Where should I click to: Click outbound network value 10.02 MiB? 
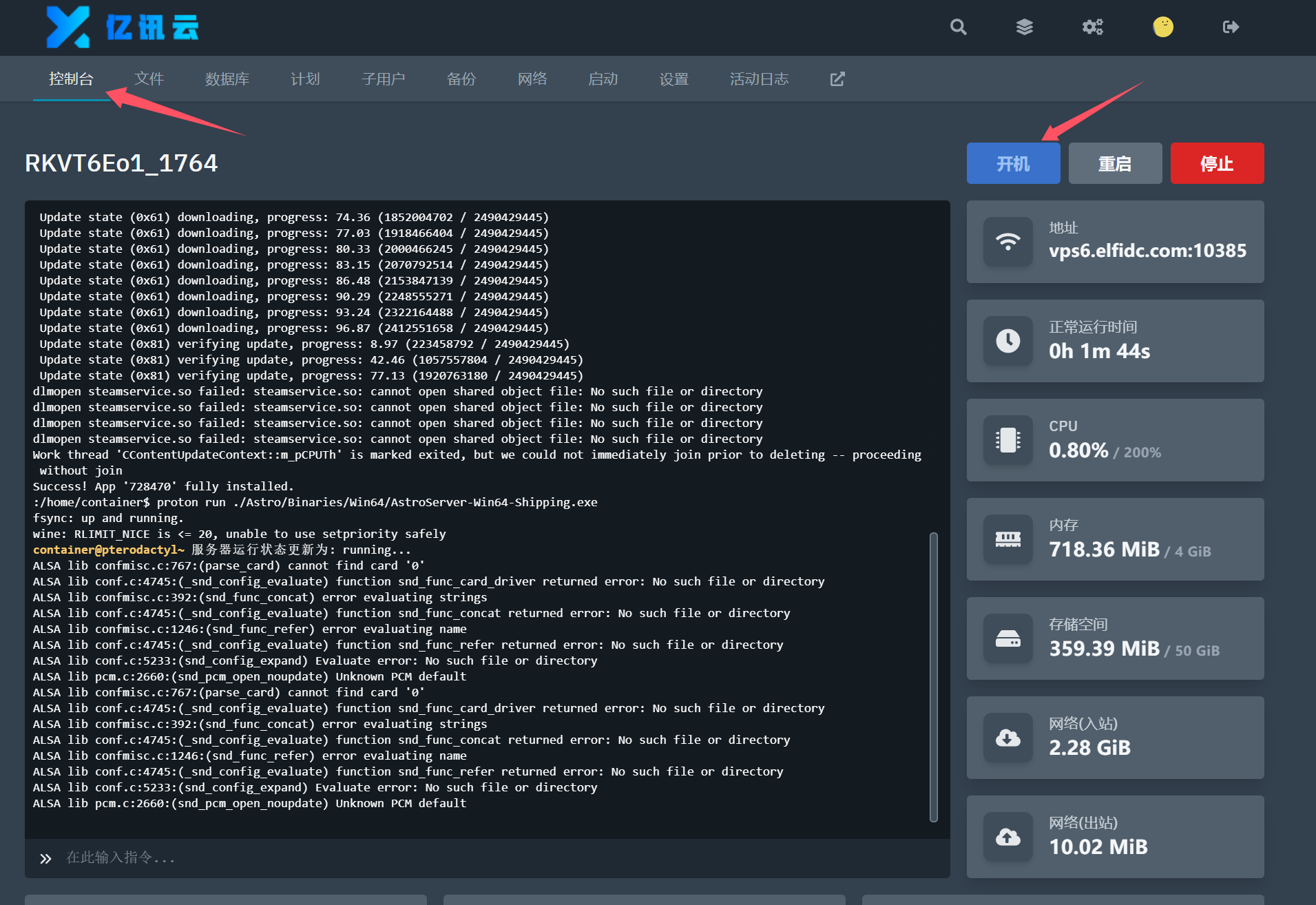tap(1098, 847)
